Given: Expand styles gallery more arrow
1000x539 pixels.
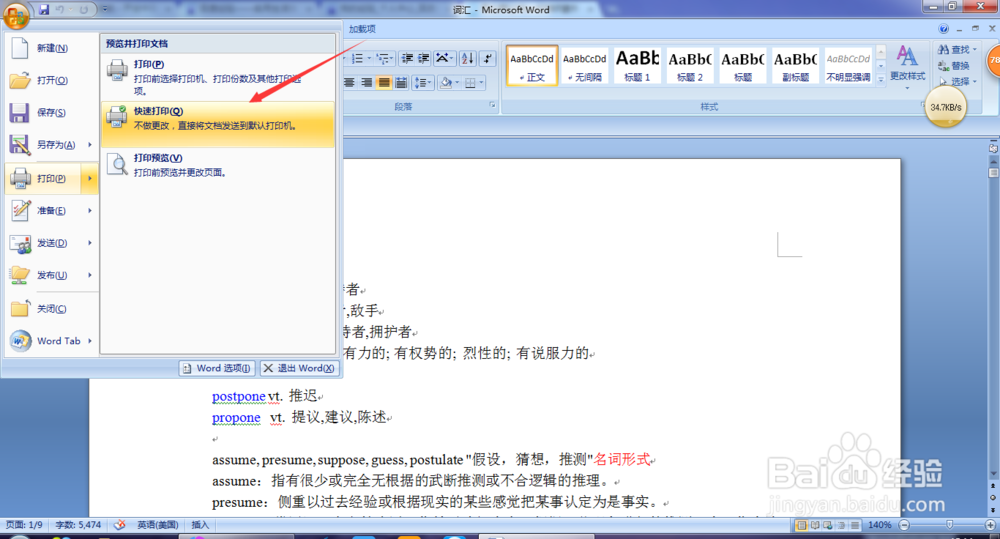Looking at the screenshot, I should click(x=881, y=79).
